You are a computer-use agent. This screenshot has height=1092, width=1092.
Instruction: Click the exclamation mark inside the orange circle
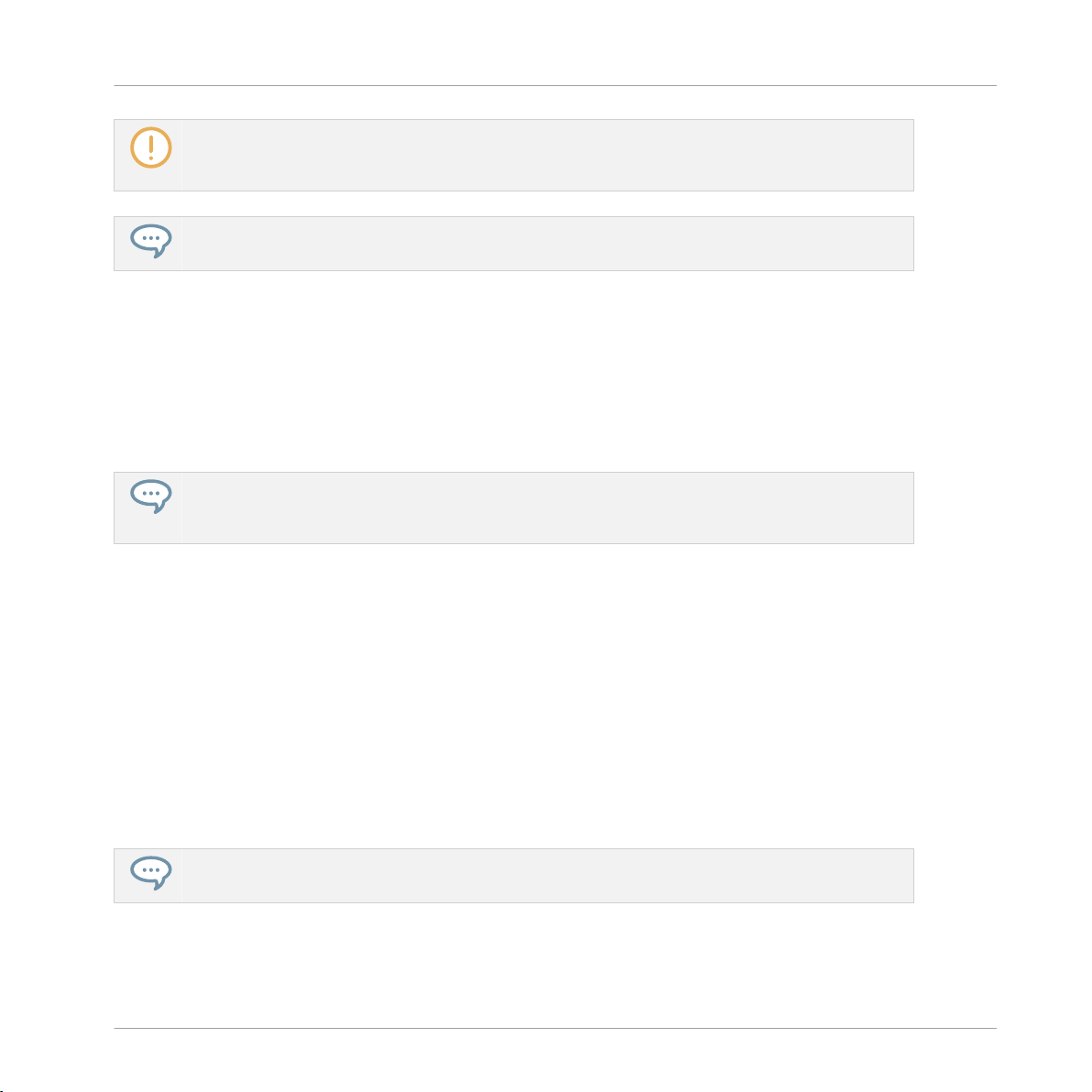150,147
